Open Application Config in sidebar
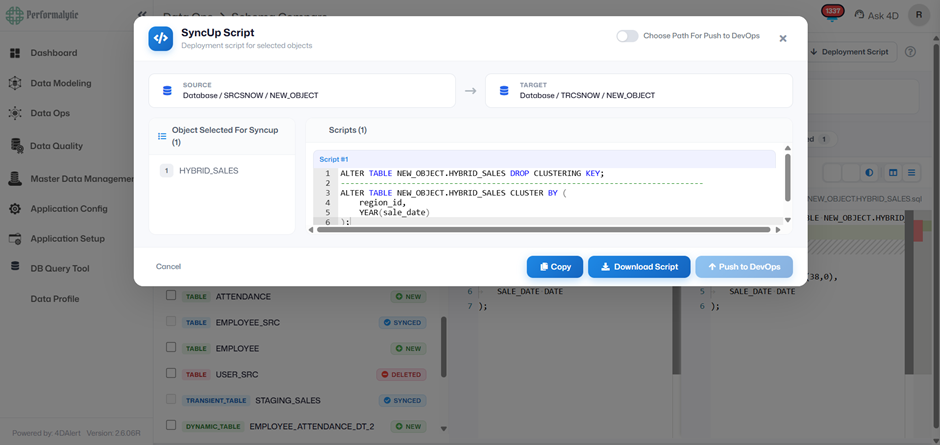Screen dimensions: 940x445 69,209
